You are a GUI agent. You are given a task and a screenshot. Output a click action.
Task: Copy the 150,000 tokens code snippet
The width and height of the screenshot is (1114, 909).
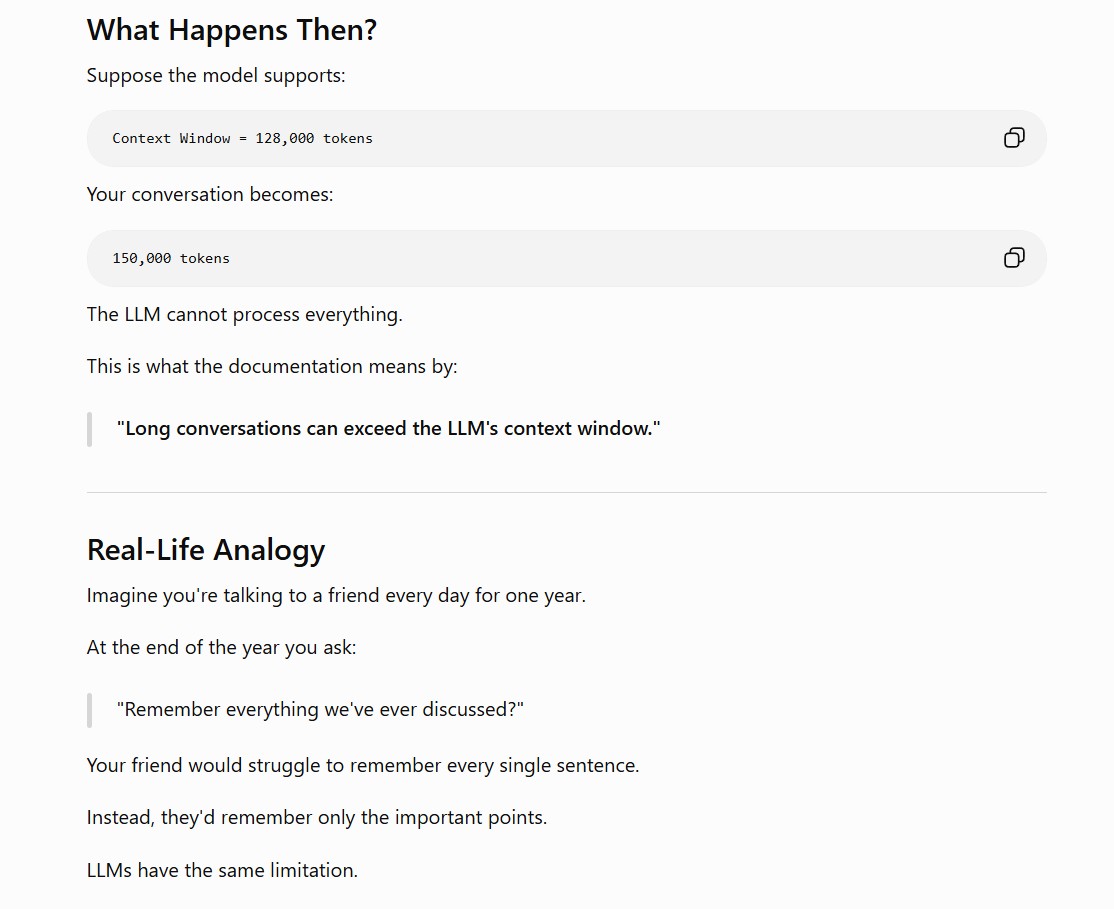[1014, 257]
